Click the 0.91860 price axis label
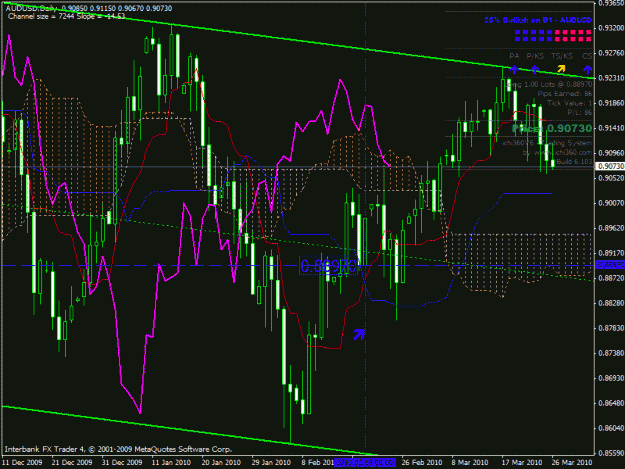 pyautogui.click(x=611, y=103)
